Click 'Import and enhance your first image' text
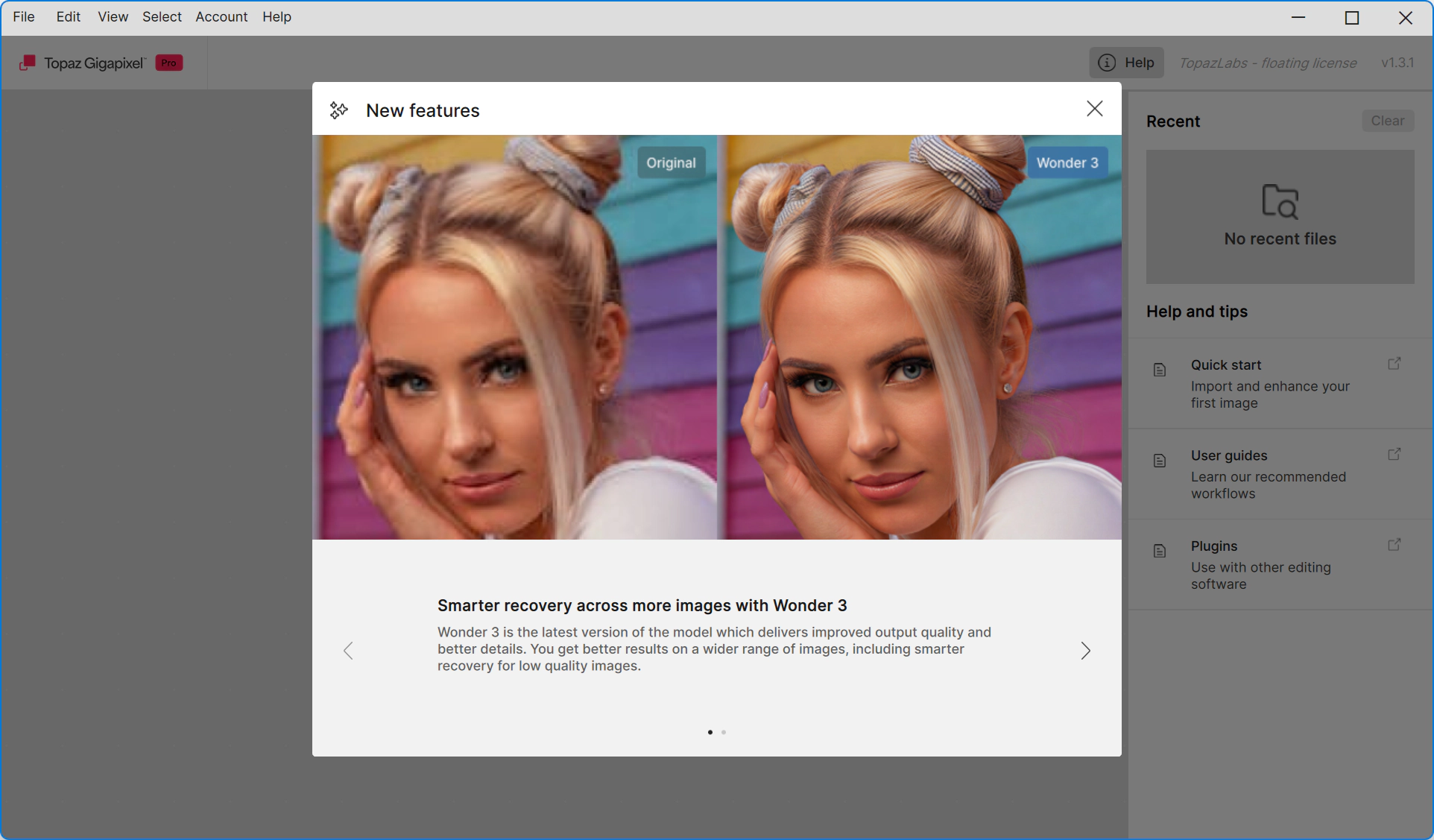1434x840 pixels. point(1270,395)
